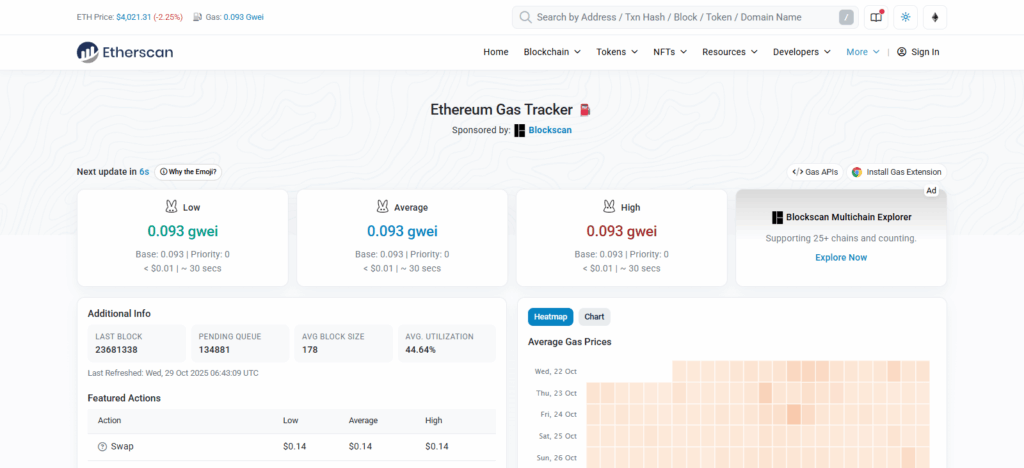Image resolution: width=1024 pixels, height=468 pixels.
Task: Open the Explore Now link
Action: [x=840, y=257]
